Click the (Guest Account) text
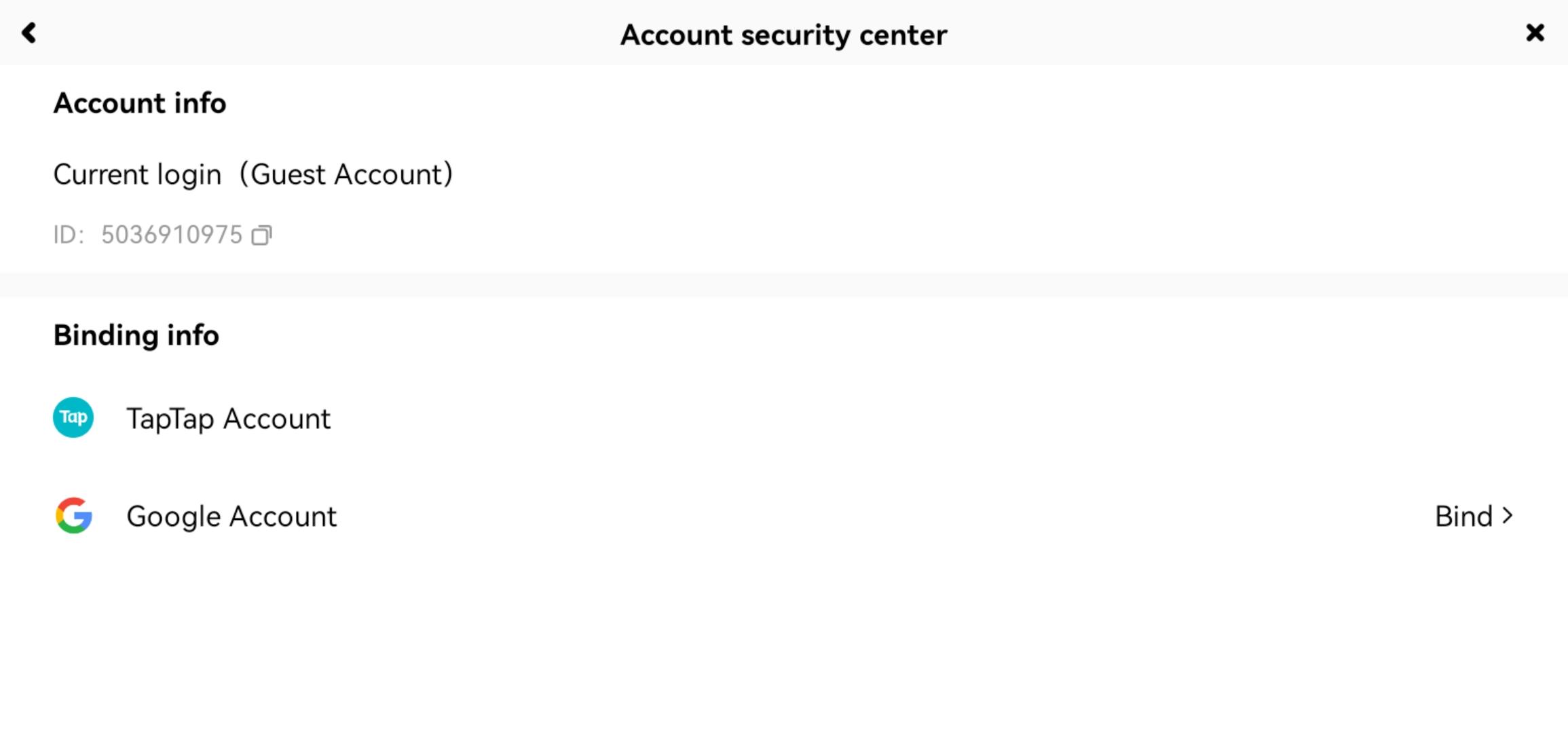 pyautogui.click(x=346, y=174)
